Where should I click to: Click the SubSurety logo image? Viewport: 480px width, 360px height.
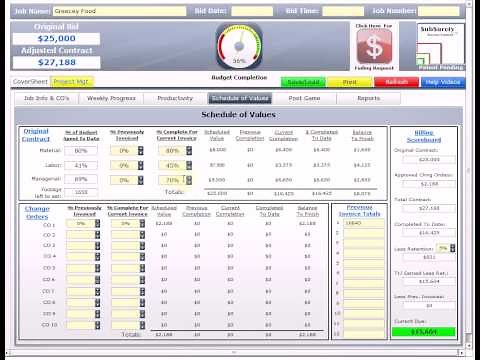(x=441, y=45)
